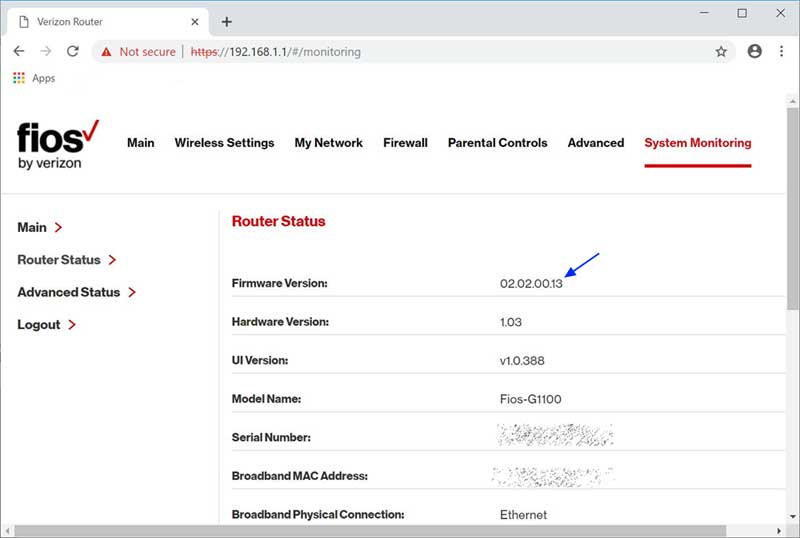The width and height of the screenshot is (800, 538).
Task: Click the Model Name label
Action: click(266, 399)
